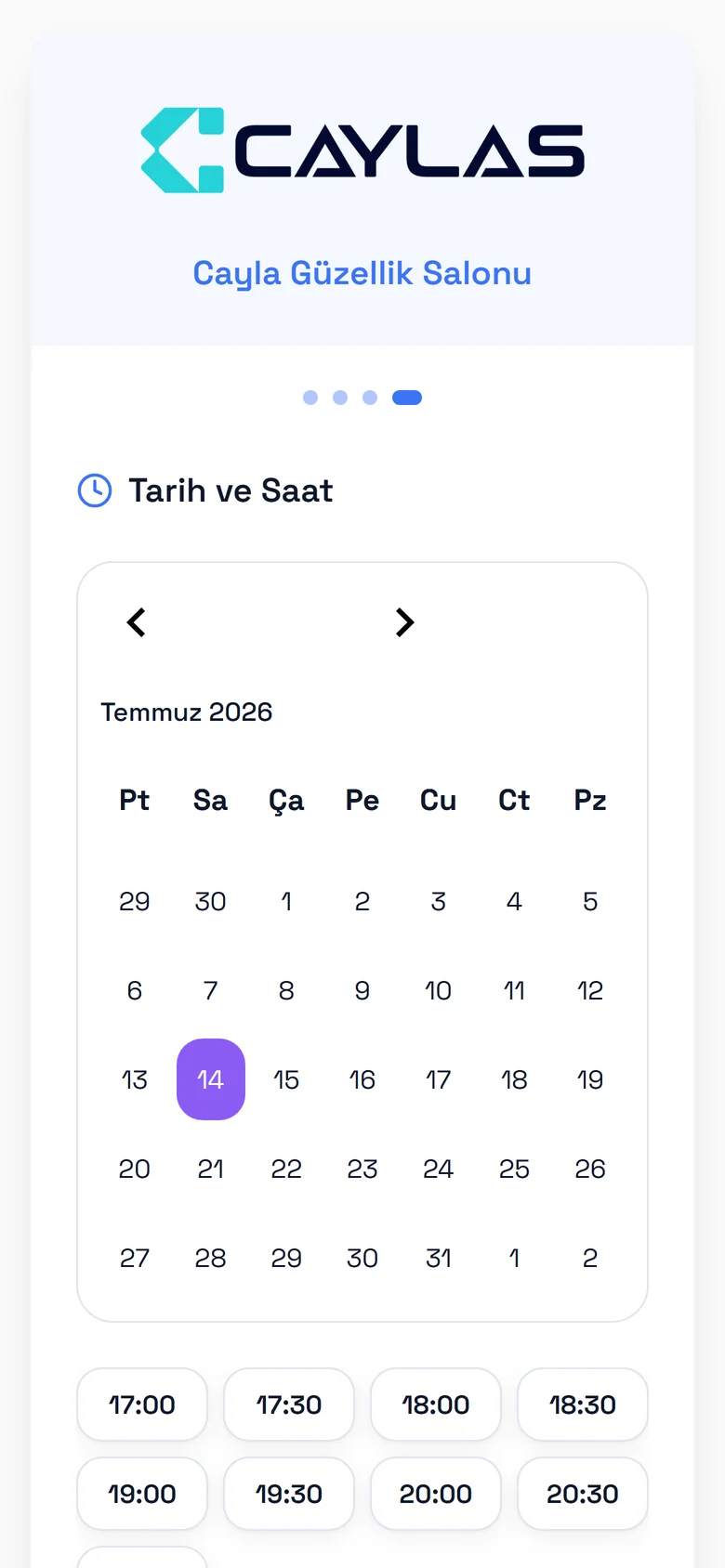Click the clock icon beside Tarih ve Saat
Image resolution: width=725 pixels, height=1568 pixels.
tap(95, 490)
